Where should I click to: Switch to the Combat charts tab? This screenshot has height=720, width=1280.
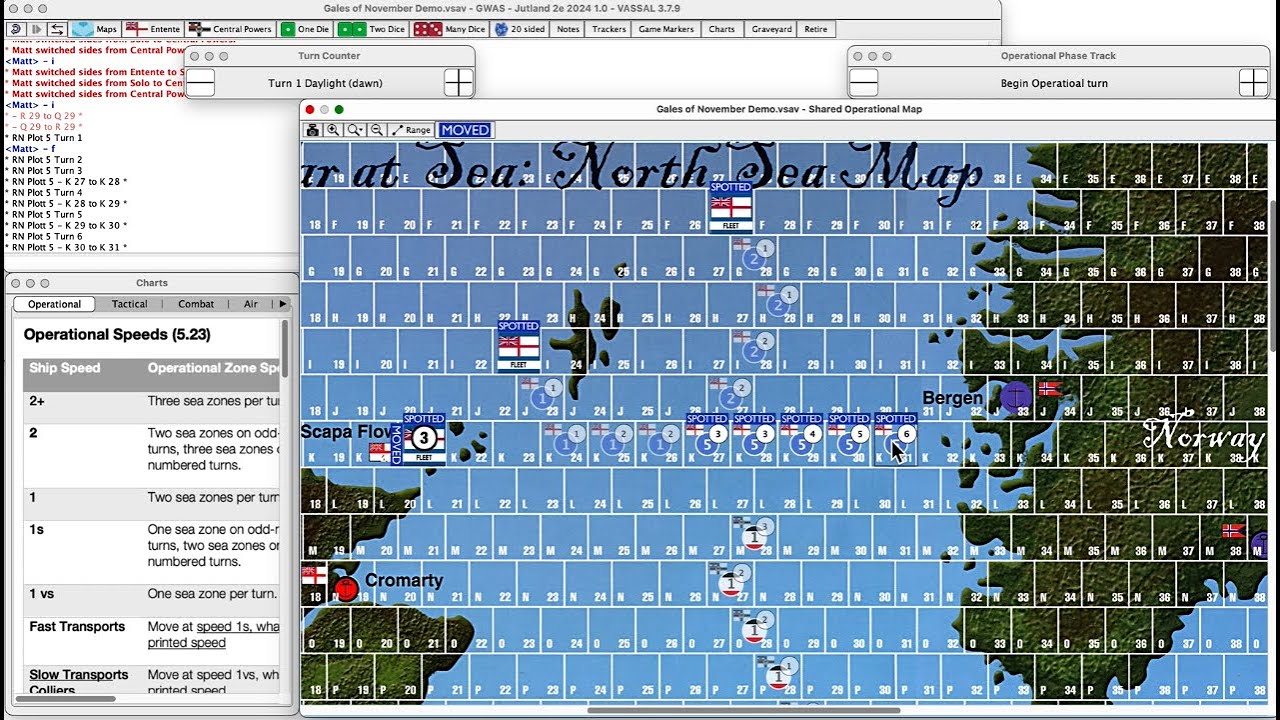coord(196,304)
